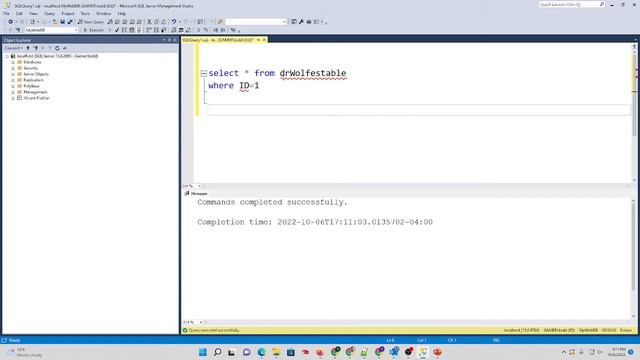Select the SQLQuery1.sql document tab
Image resolution: width=640 pixels, height=360 pixels.
pos(218,40)
